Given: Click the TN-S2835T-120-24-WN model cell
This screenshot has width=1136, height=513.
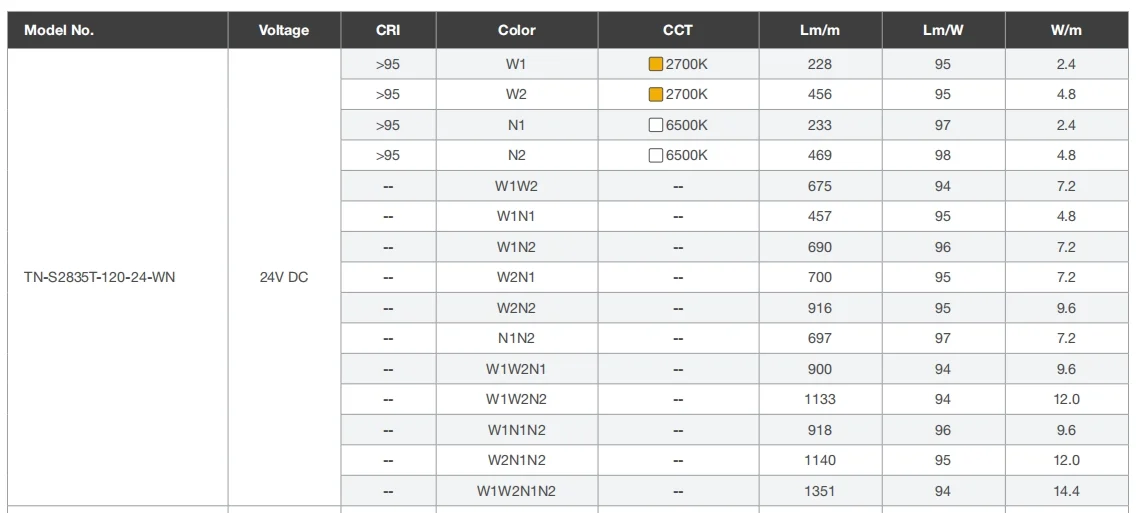Looking at the screenshot, I should coord(100,277).
